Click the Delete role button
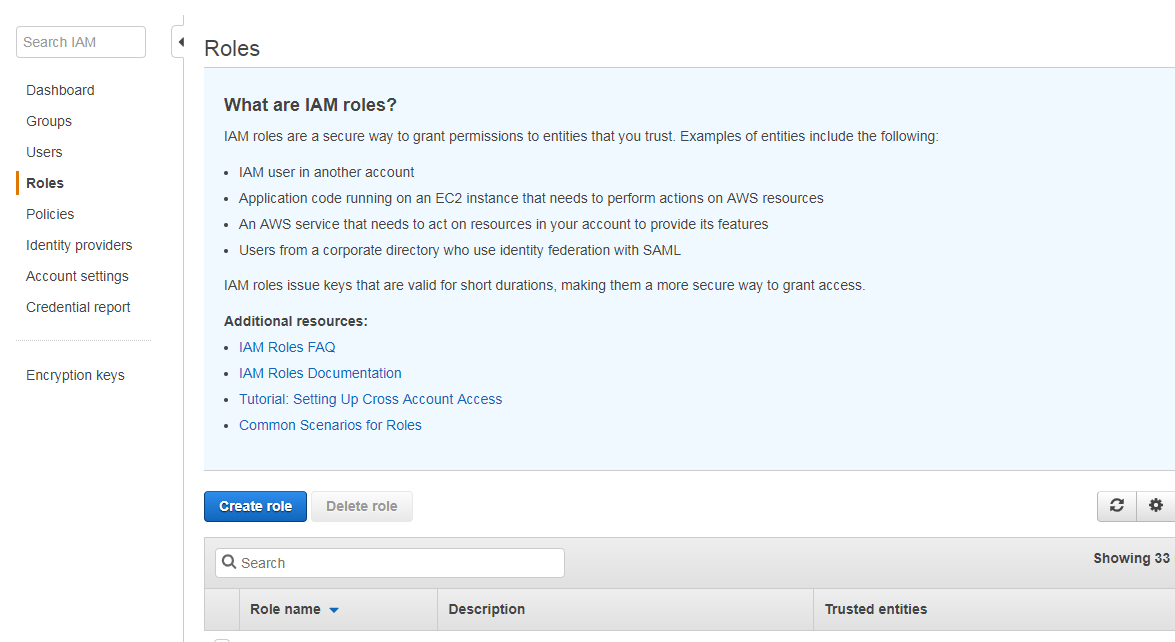1175x642 pixels. 362,506
